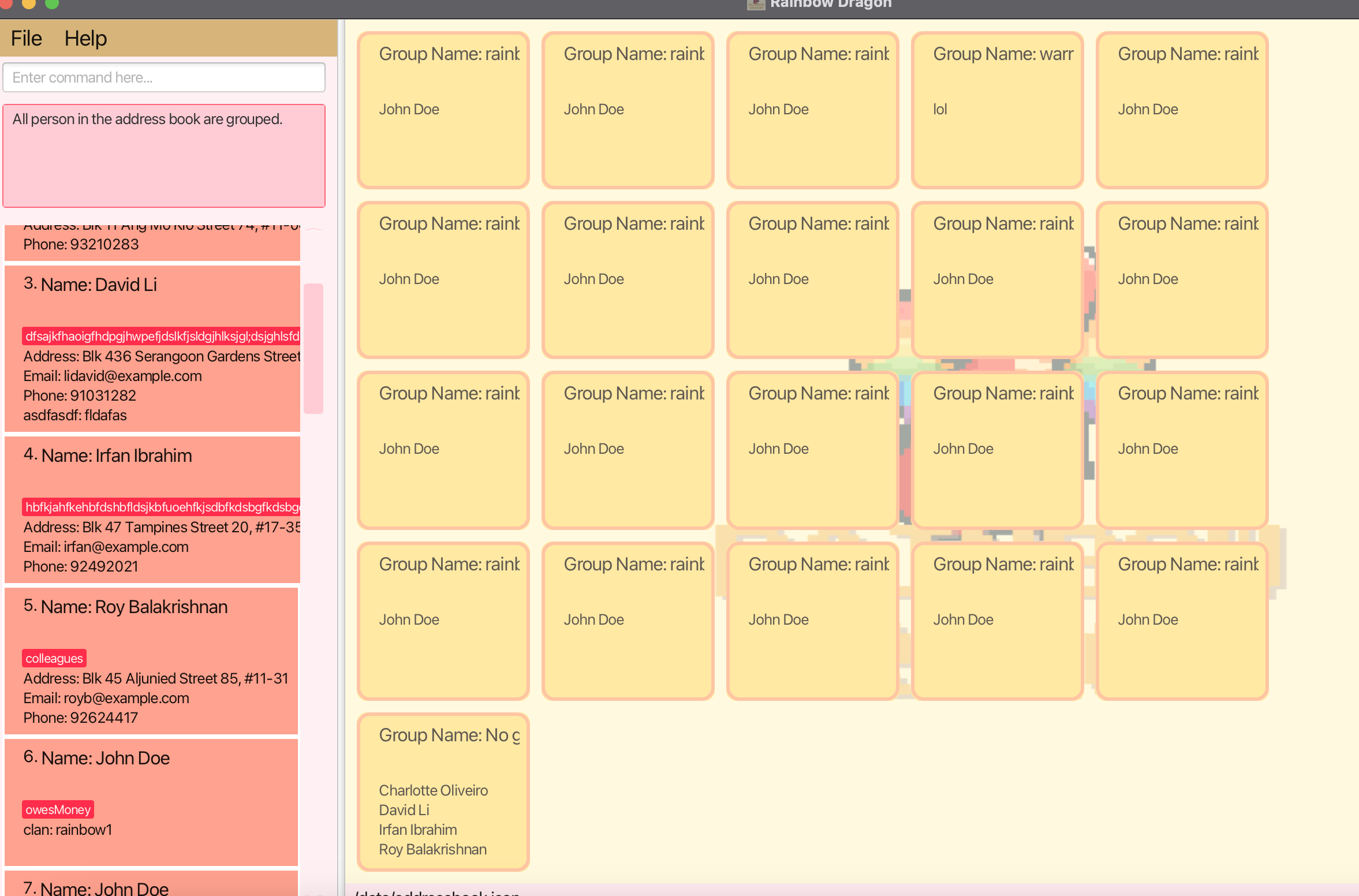Select the David Li person card
Image resolution: width=1359 pixels, height=896 pixels.
pyautogui.click(x=152, y=348)
